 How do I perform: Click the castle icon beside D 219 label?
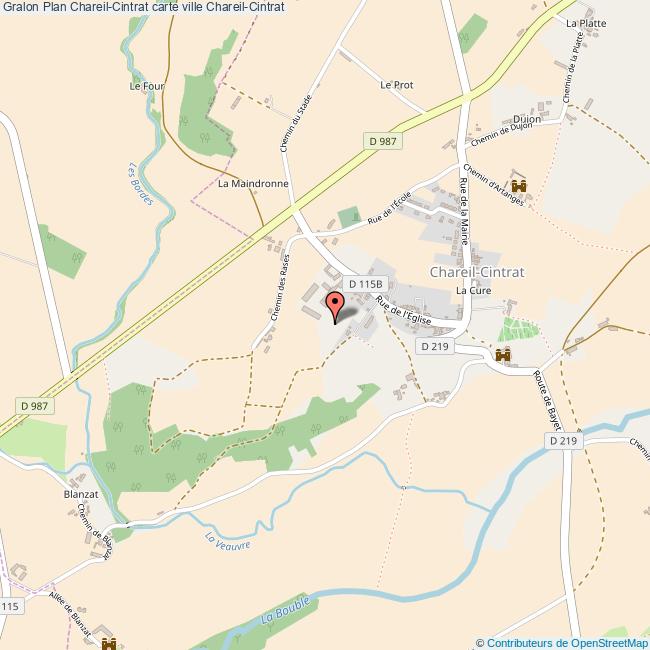click(503, 355)
